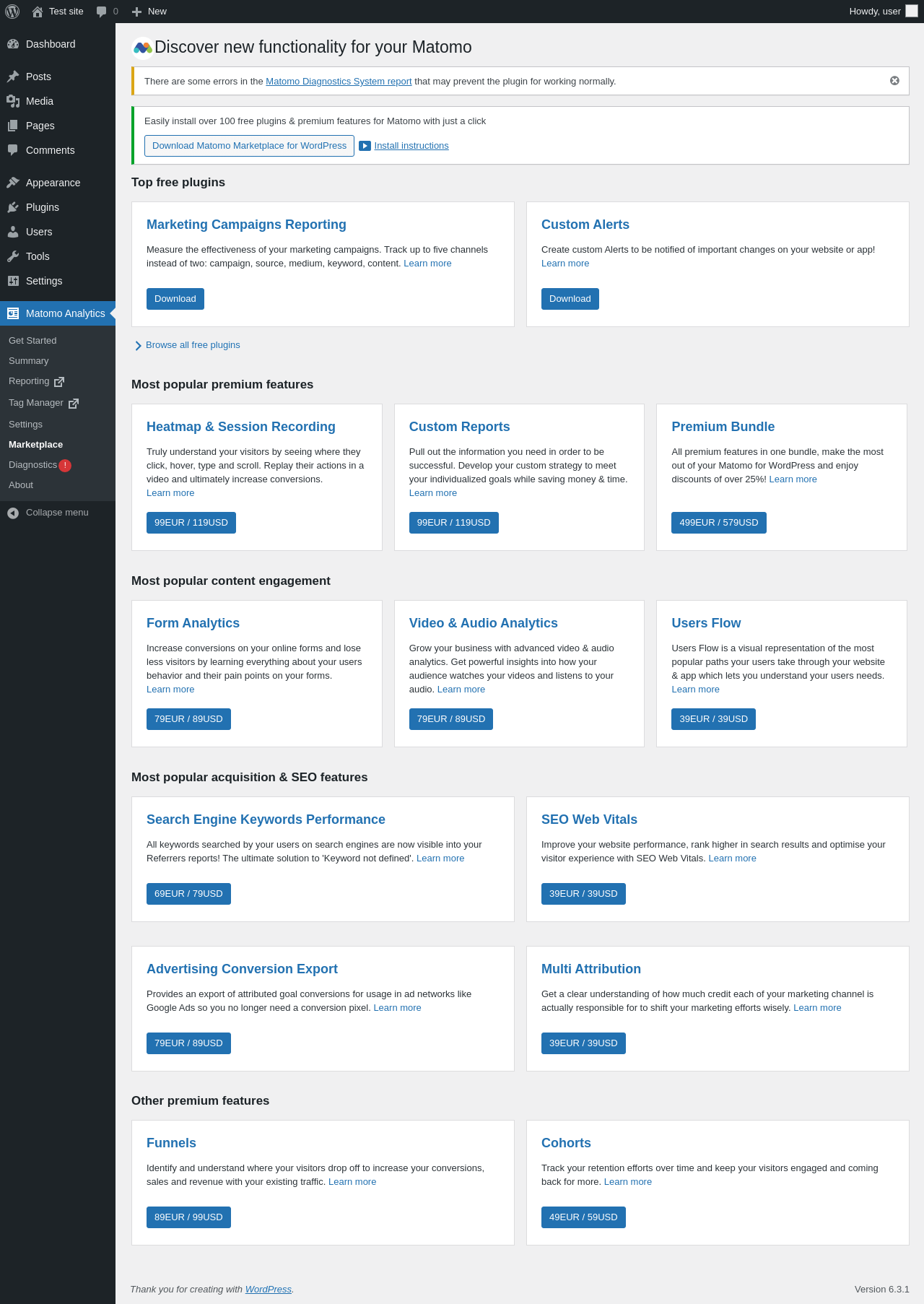This screenshot has width=924, height=1304.
Task: Open Get Started submenu item
Action: (x=32, y=341)
